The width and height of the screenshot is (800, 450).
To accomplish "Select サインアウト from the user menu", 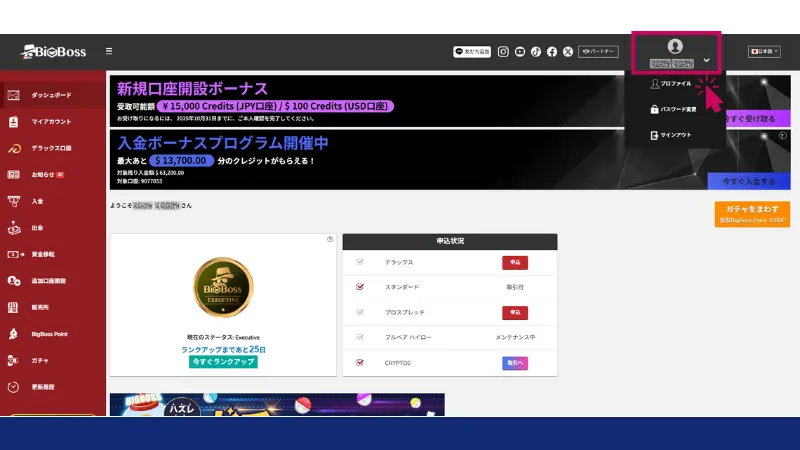I will (675, 135).
